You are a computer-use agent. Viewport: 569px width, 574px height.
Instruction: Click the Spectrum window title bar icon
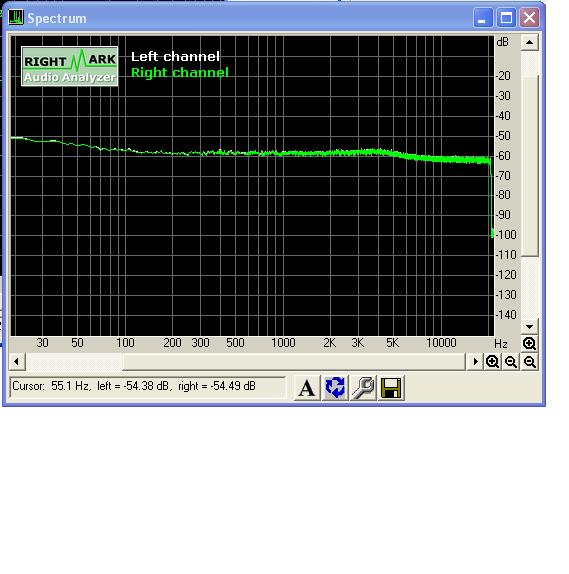point(16,18)
